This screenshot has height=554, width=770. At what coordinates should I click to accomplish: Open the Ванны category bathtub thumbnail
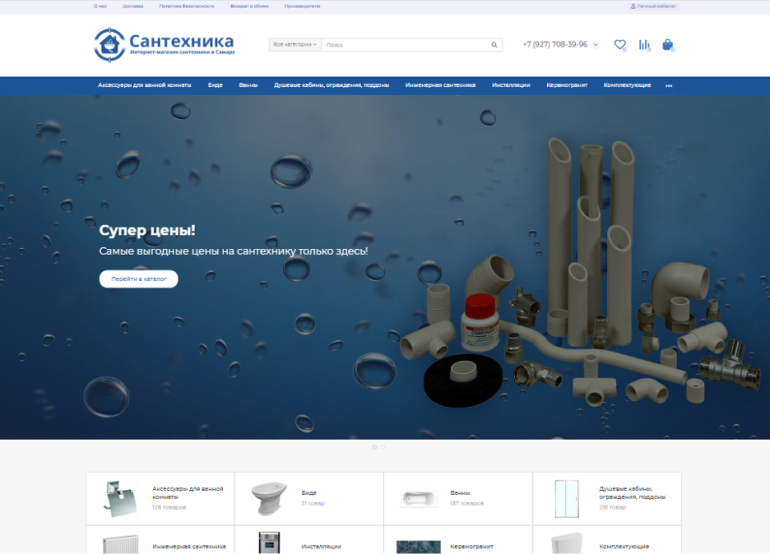(x=415, y=498)
